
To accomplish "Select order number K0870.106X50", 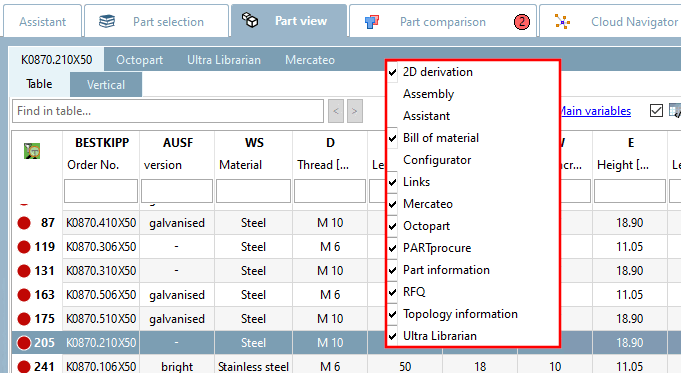I will click(x=101, y=367).
